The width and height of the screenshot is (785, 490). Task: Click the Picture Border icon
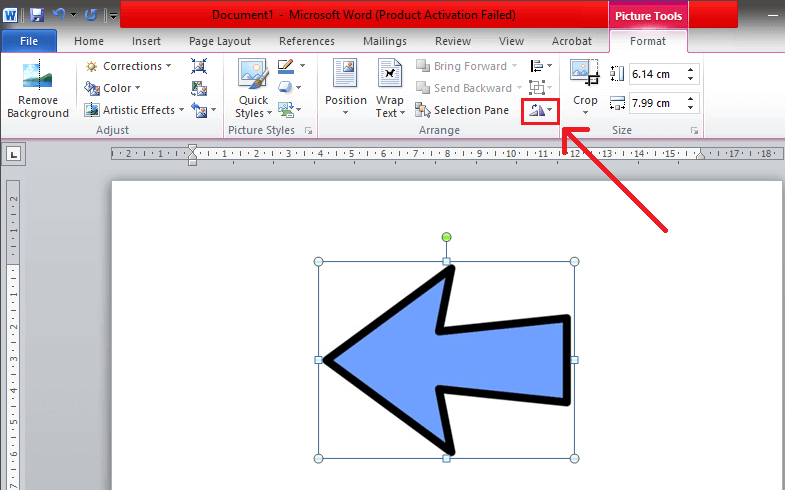pyautogui.click(x=285, y=66)
